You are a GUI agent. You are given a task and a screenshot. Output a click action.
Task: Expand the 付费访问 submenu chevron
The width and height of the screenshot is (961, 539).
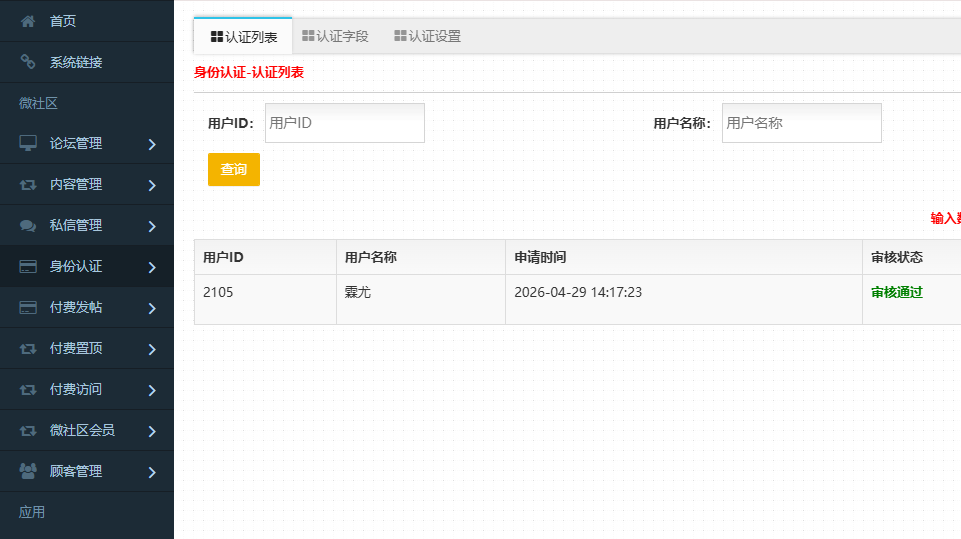click(x=152, y=390)
